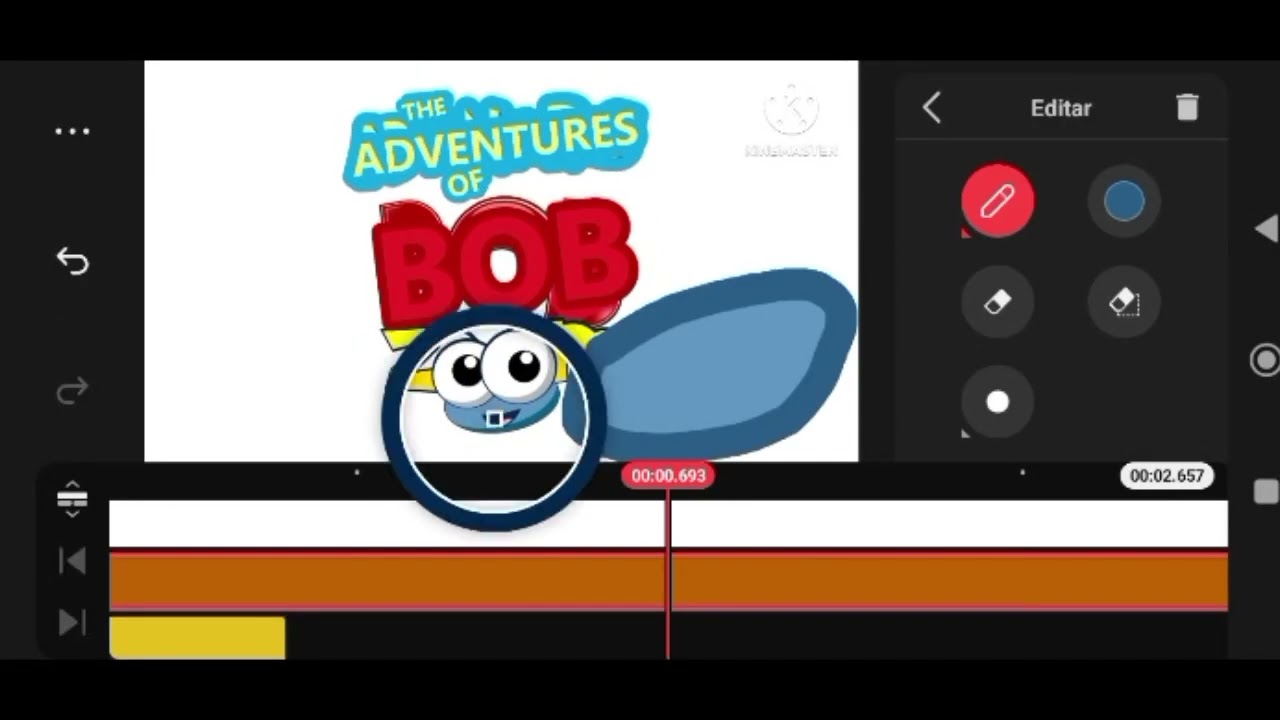Jump to the previous clip start
The height and width of the screenshot is (720, 1280).
pyautogui.click(x=72, y=561)
